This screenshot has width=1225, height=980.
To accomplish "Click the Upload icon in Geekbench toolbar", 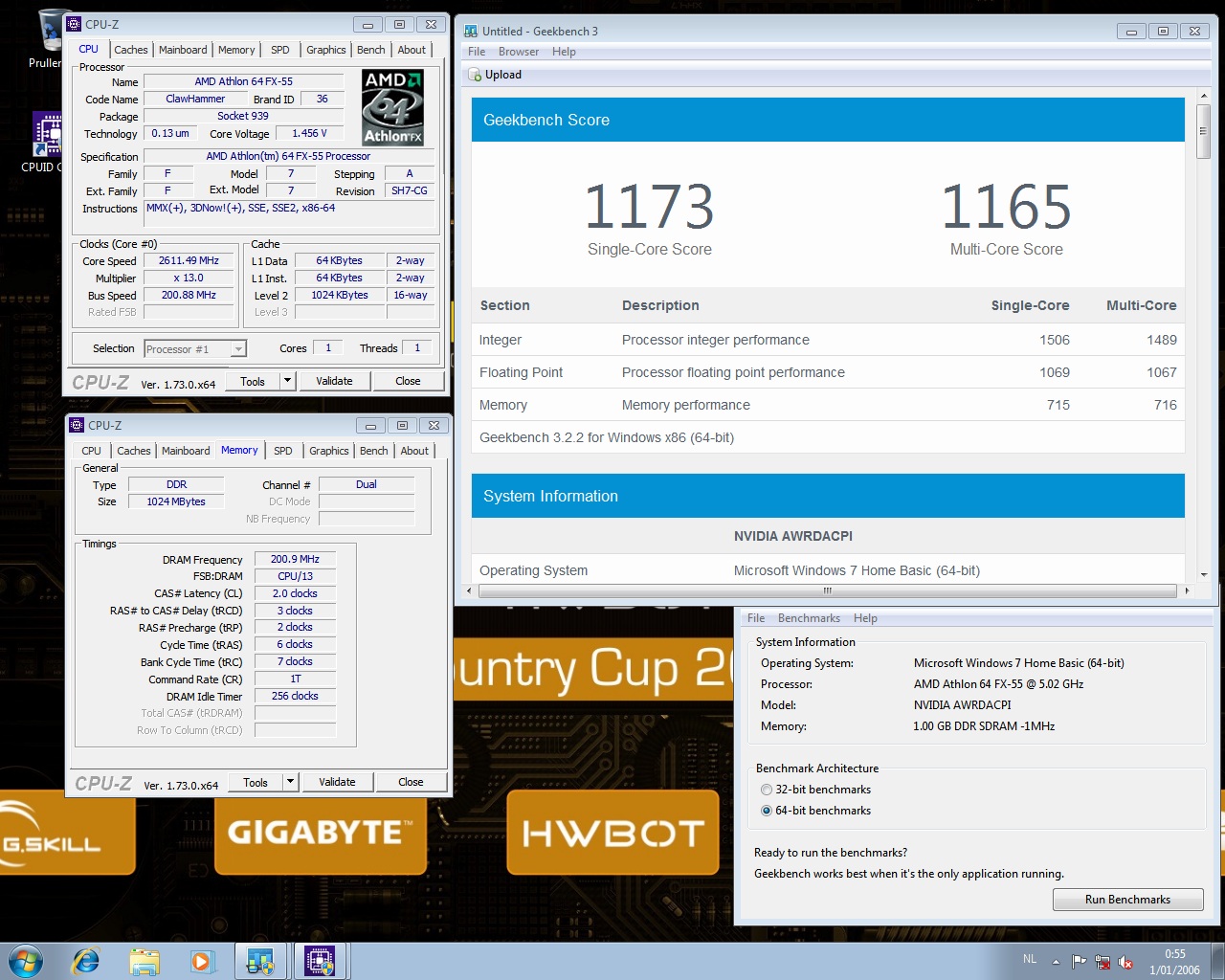I will click(x=476, y=75).
